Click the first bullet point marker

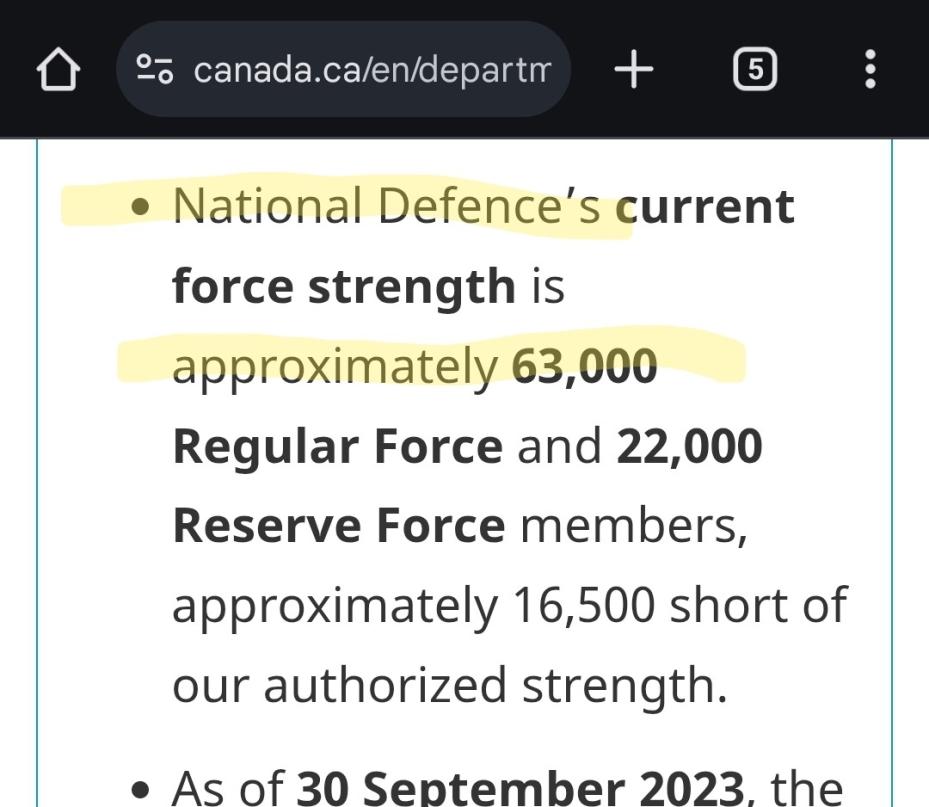click(x=146, y=208)
